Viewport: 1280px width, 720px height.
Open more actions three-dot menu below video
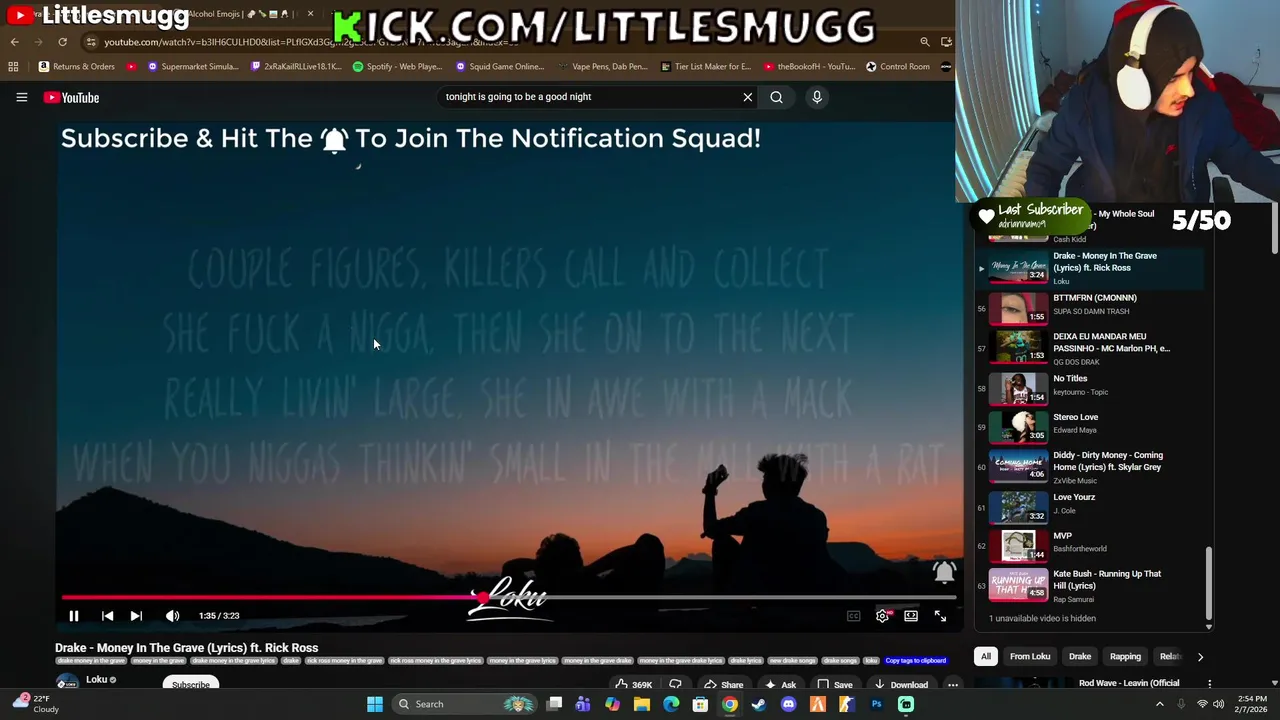coord(952,685)
